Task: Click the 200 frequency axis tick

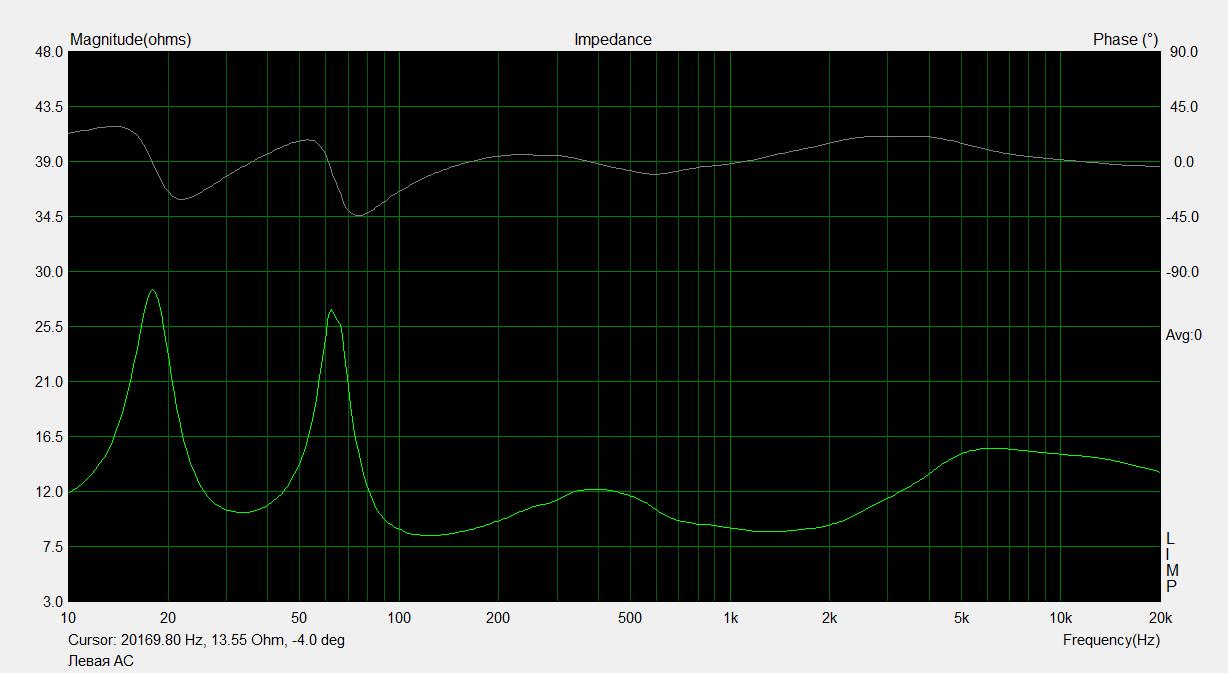Action: pos(498,618)
